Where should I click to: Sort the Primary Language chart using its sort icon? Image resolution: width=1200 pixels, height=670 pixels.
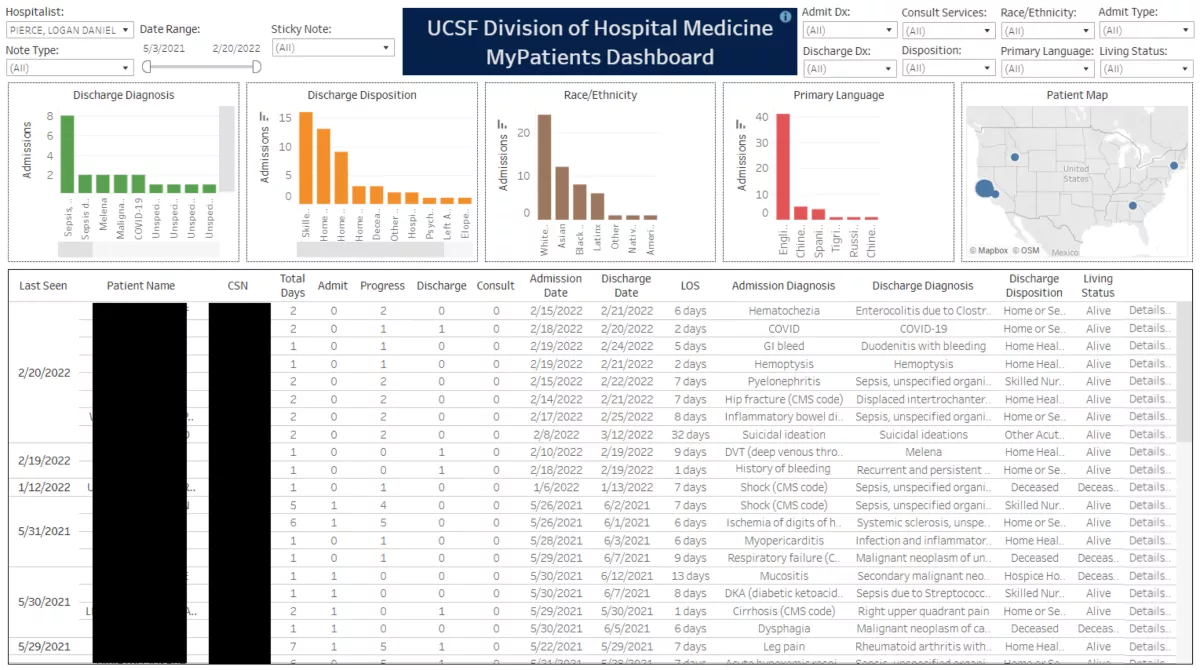(741, 125)
